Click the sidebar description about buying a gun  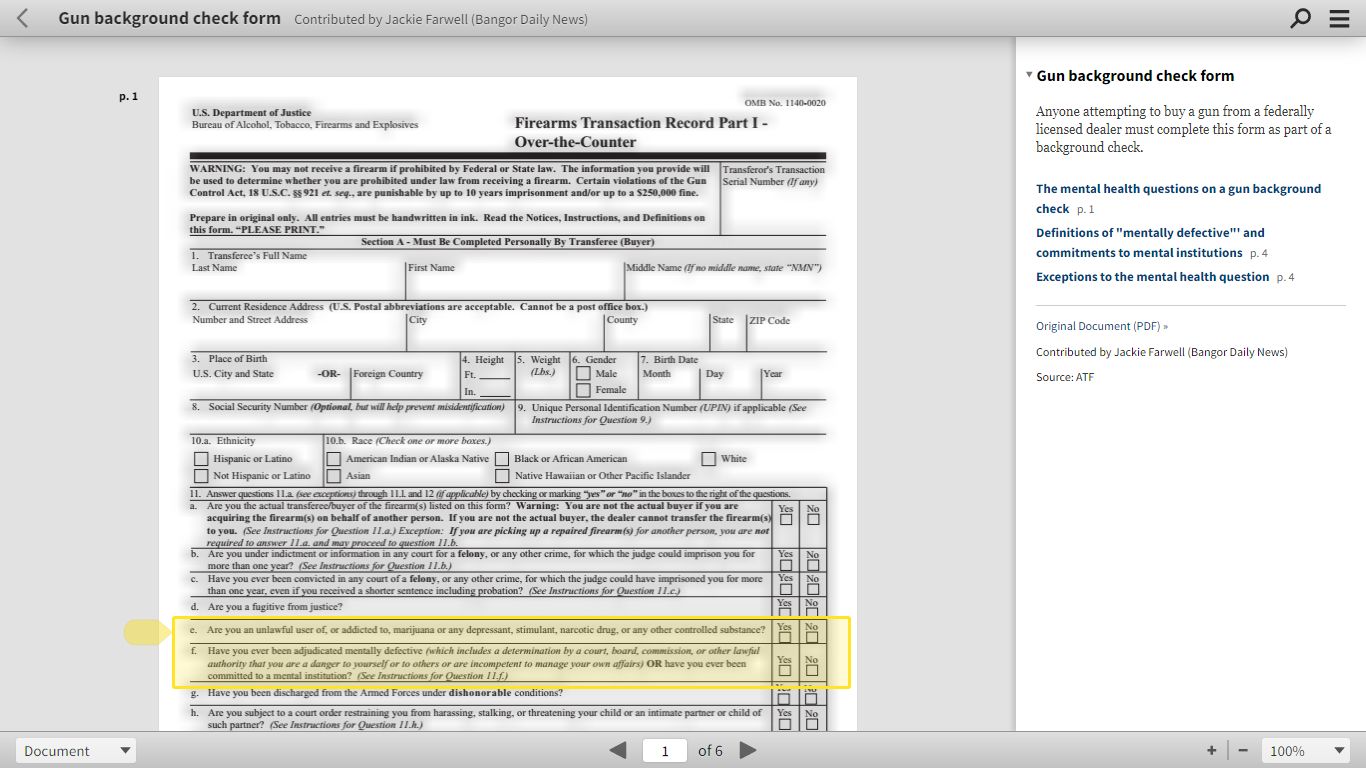tap(1184, 129)
